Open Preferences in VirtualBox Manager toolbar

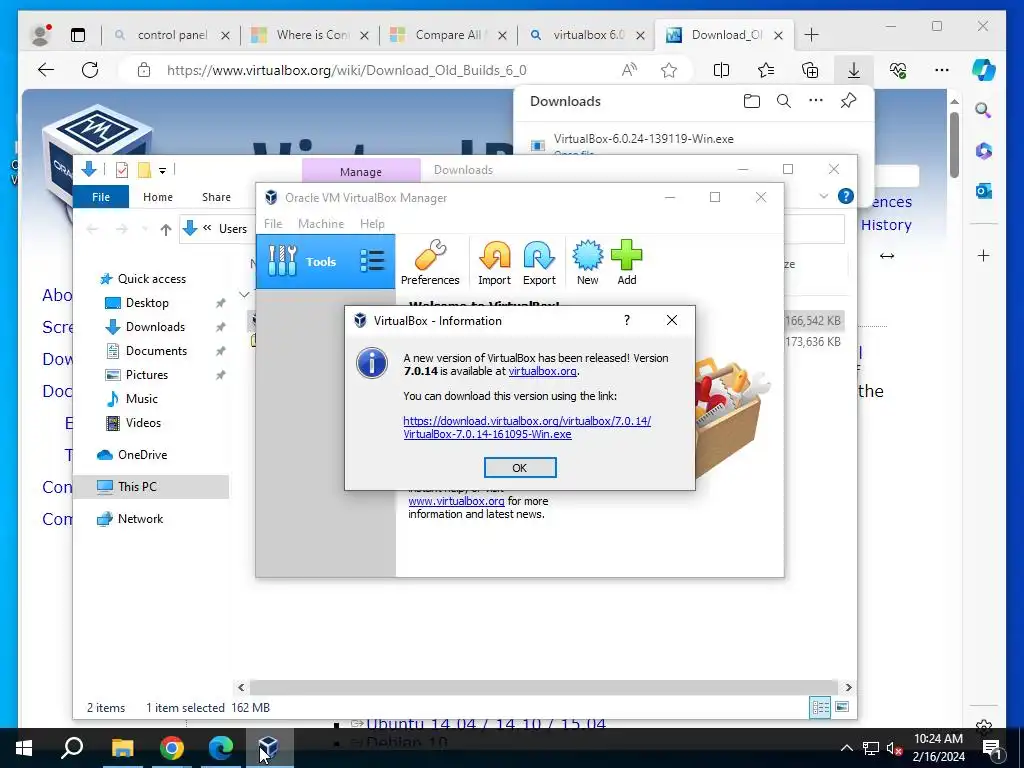(x=430, y=263)
